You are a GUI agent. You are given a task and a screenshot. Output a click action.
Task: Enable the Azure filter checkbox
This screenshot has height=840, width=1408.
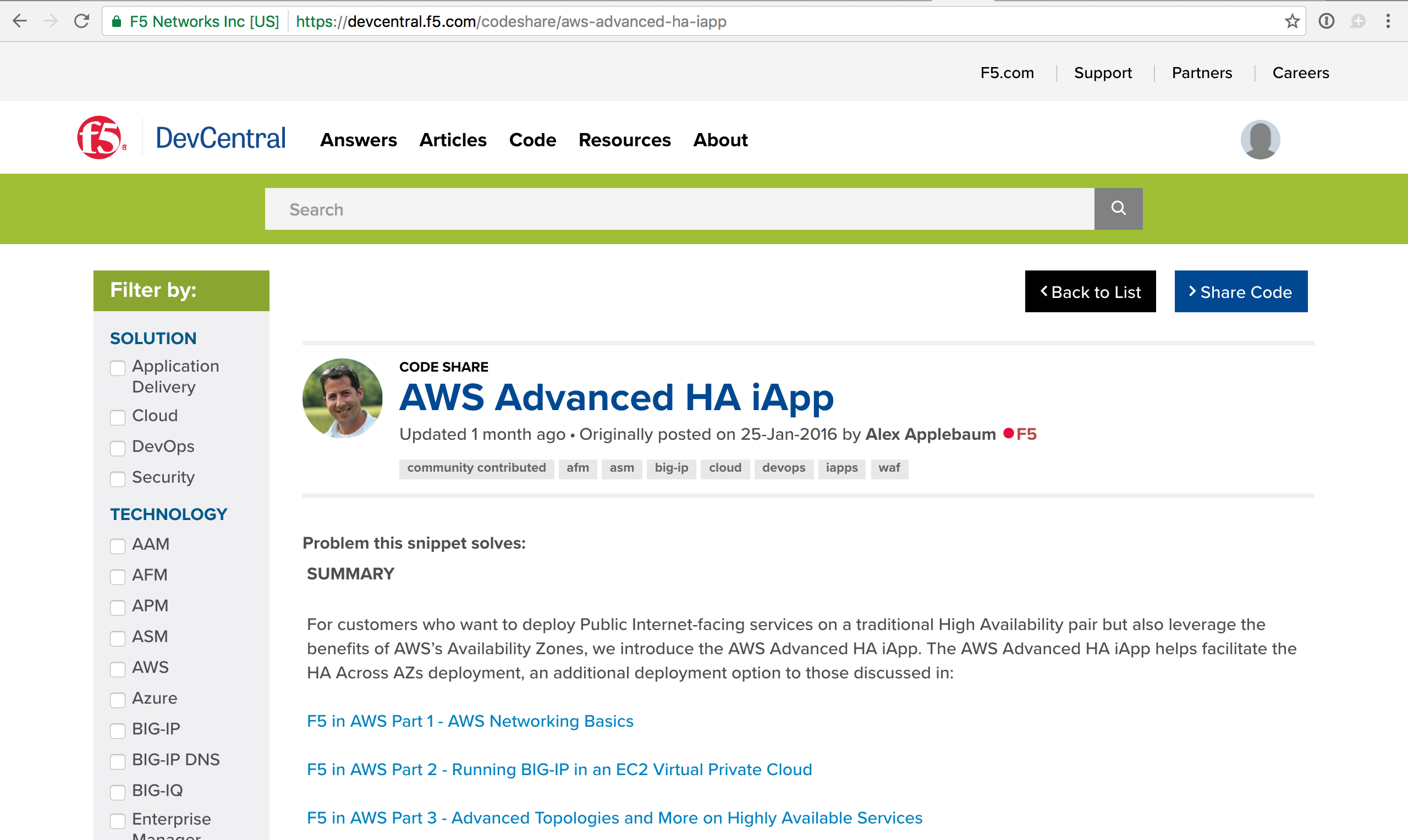(x=118, y=700)
